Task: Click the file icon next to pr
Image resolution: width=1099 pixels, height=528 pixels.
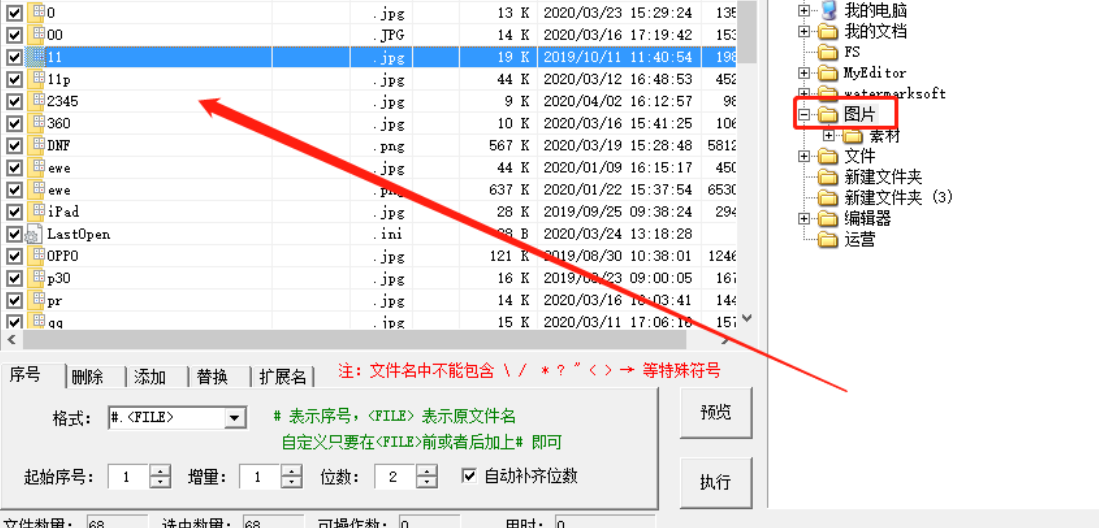Action: [36, 300]
